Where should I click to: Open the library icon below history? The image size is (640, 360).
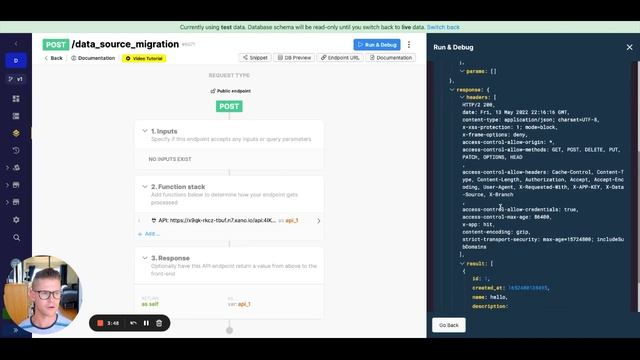pyautogui.click(x=16, y=167)
